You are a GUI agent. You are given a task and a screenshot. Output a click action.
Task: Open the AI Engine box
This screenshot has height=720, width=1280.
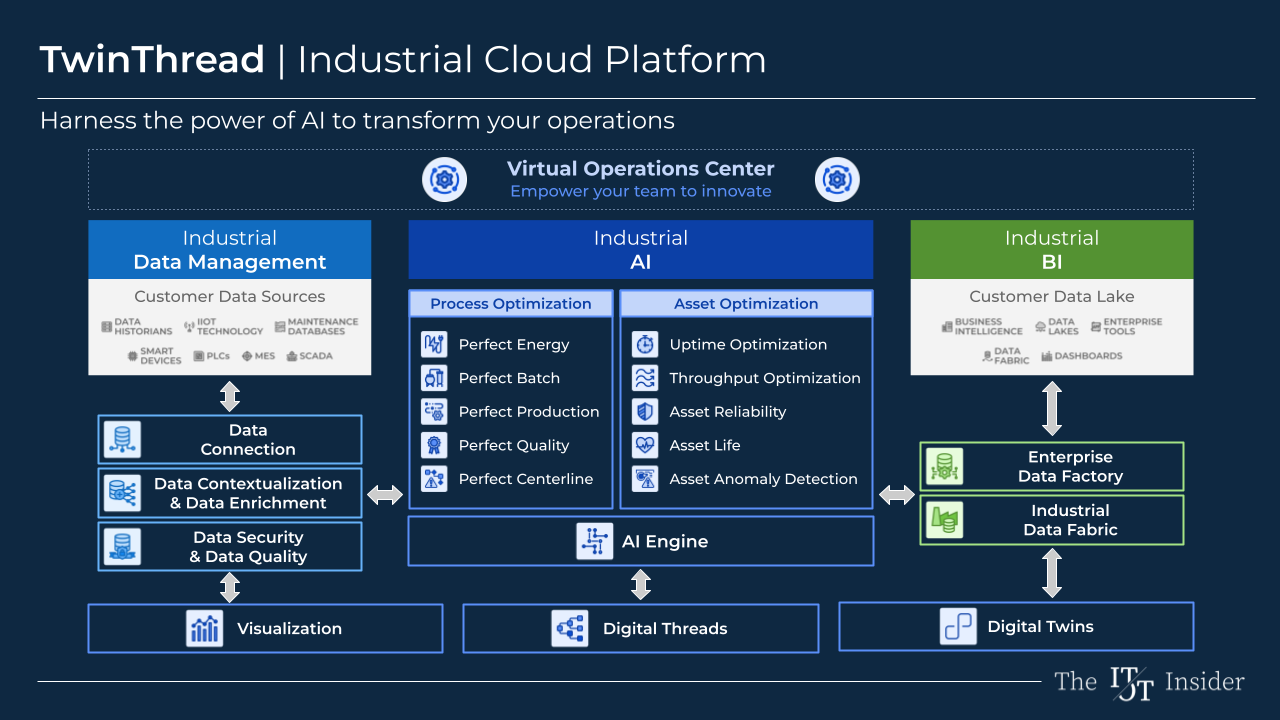tap(641, 541)
